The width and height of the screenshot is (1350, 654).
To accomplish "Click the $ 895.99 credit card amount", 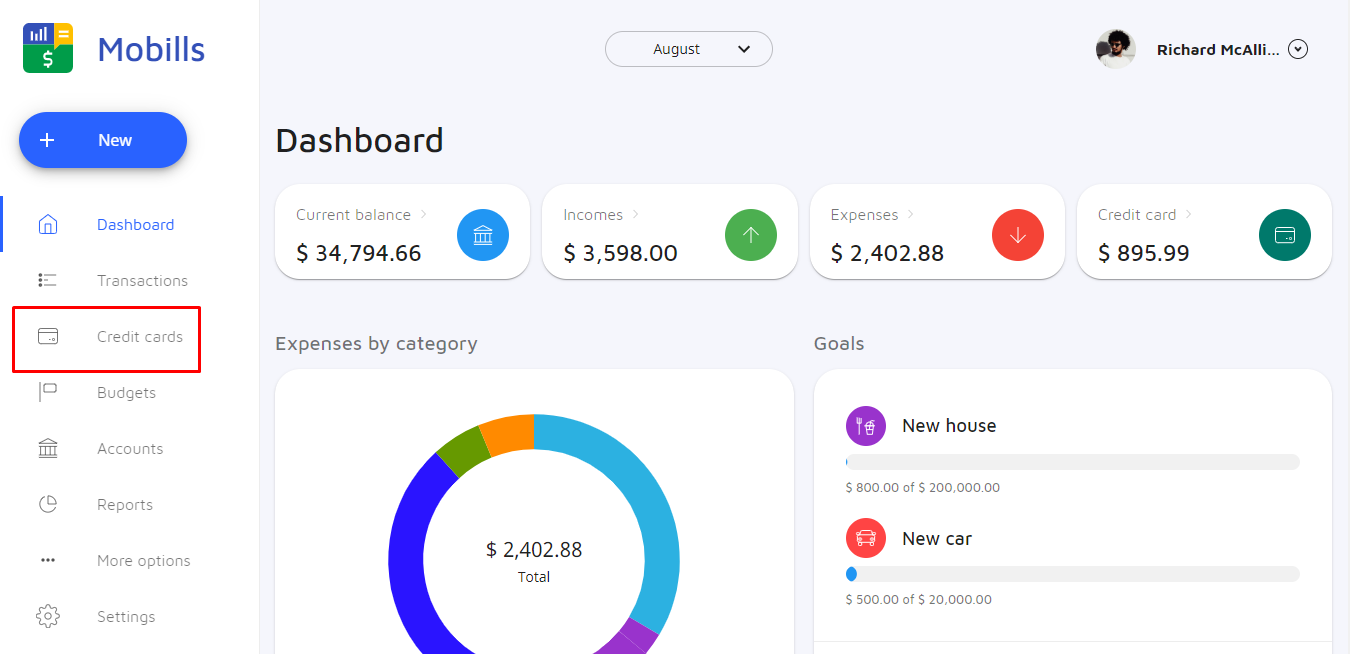I will (x=1144, y=254).
